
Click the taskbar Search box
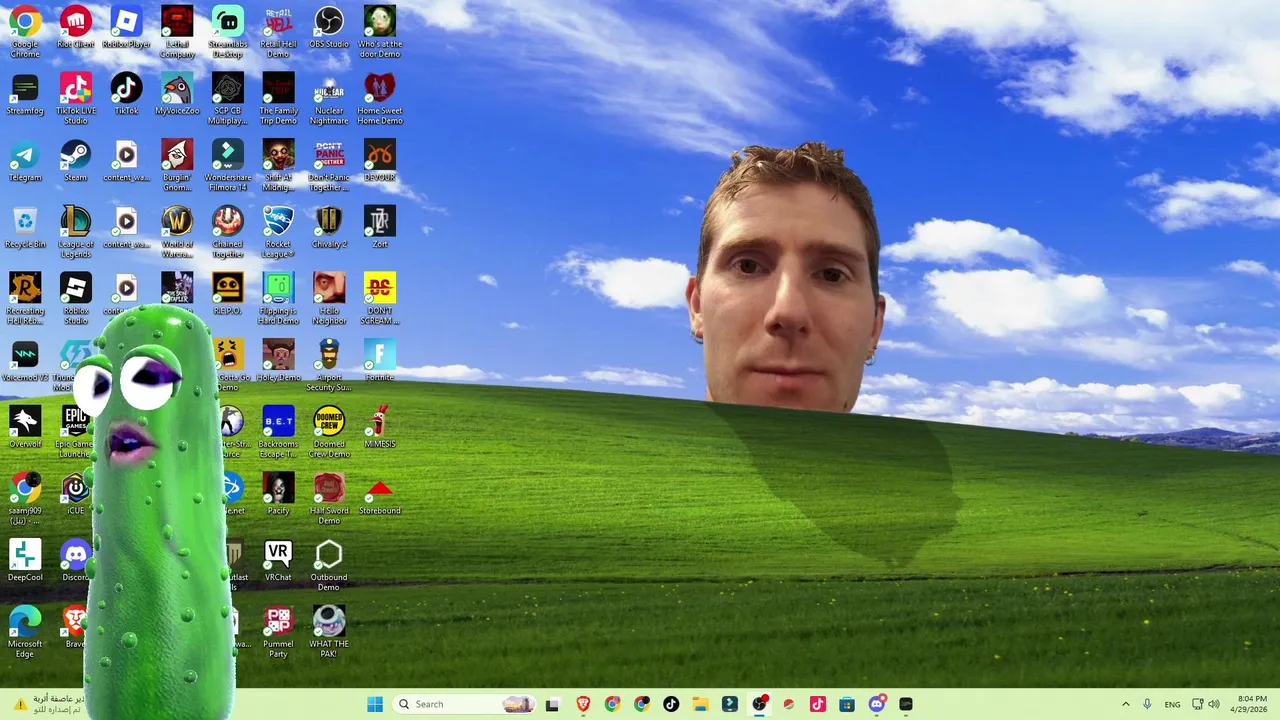point(465,704)
